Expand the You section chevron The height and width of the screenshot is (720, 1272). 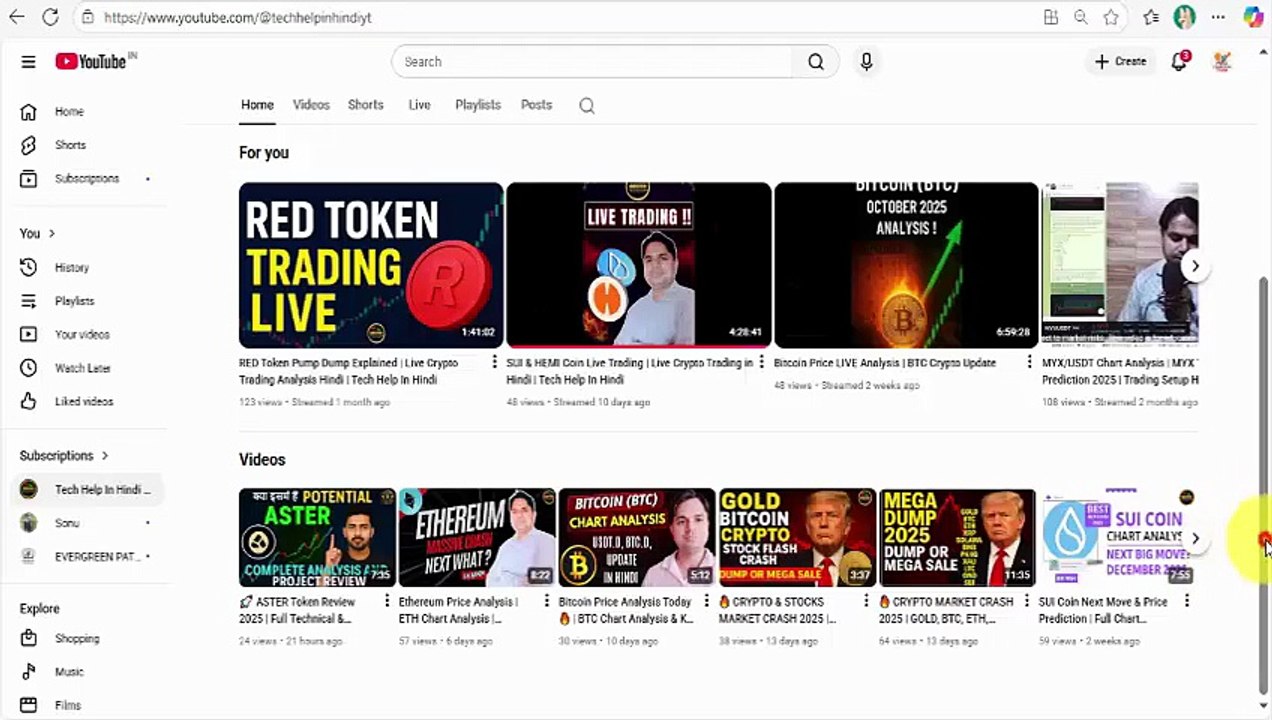(x=52, y=234)
